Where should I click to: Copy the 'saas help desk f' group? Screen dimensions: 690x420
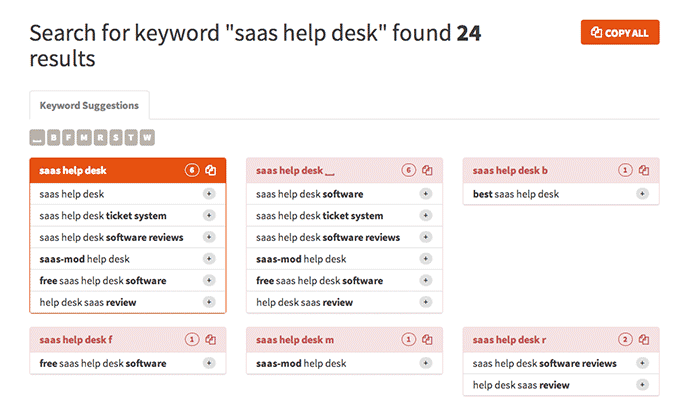[x=211, y=339]
